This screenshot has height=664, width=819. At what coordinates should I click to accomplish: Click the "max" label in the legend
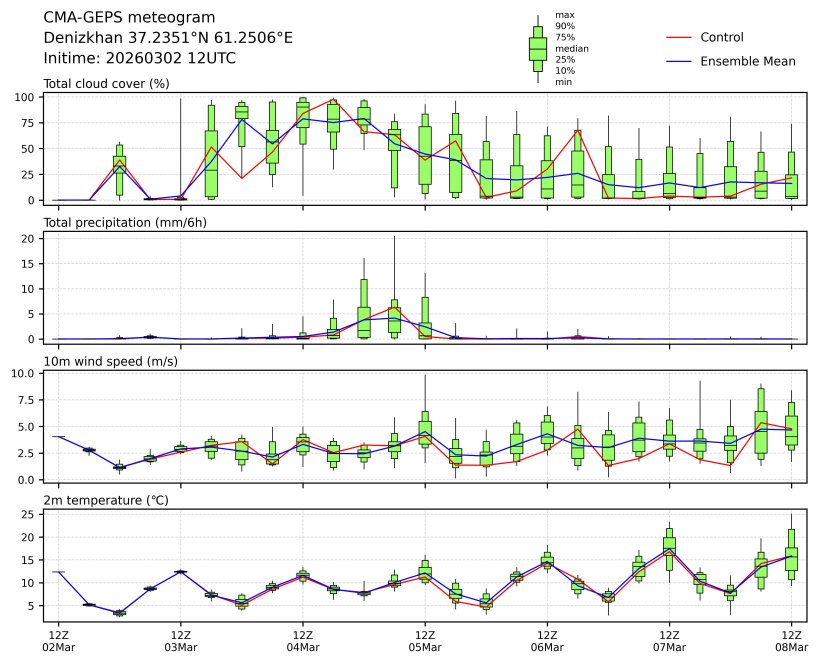coord(564,15)
